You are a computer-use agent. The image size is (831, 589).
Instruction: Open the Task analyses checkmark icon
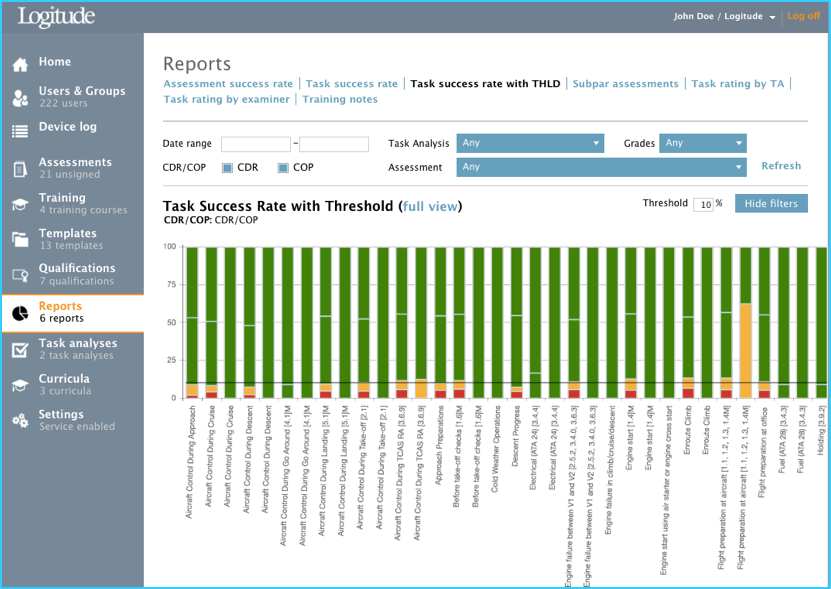point(20,350)
